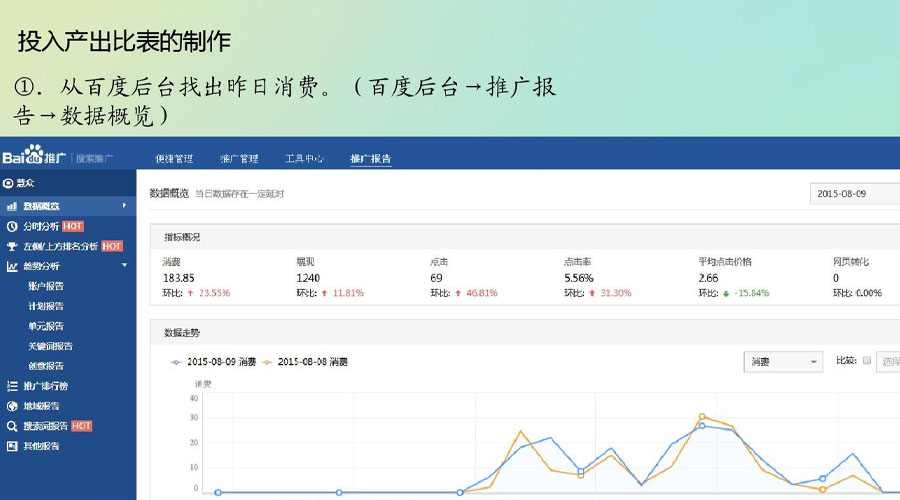Open 账户报告 under 趋势分析
This screenshot has height=500, width=900.
(46, 286)
